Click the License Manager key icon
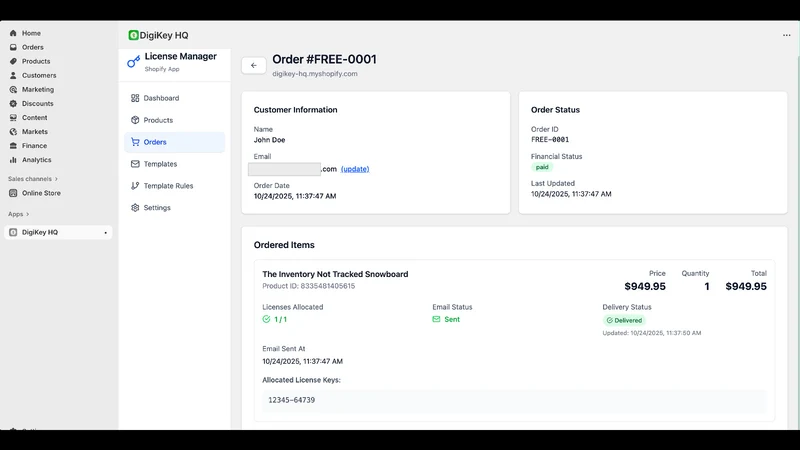 (134, 62)
